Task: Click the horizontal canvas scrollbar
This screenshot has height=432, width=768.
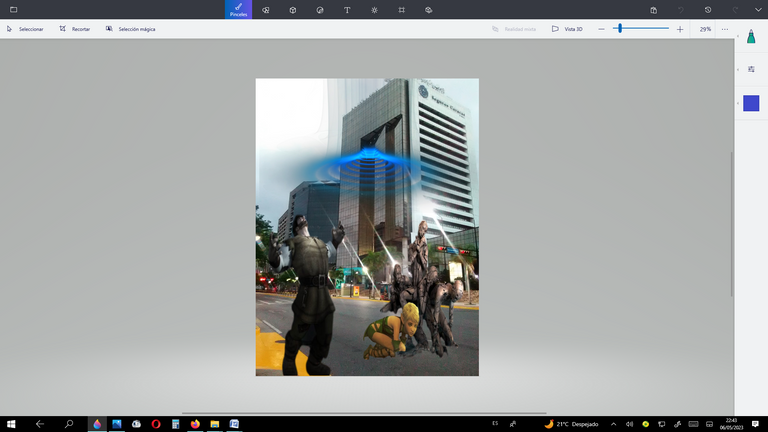Action: pos(364,413)
